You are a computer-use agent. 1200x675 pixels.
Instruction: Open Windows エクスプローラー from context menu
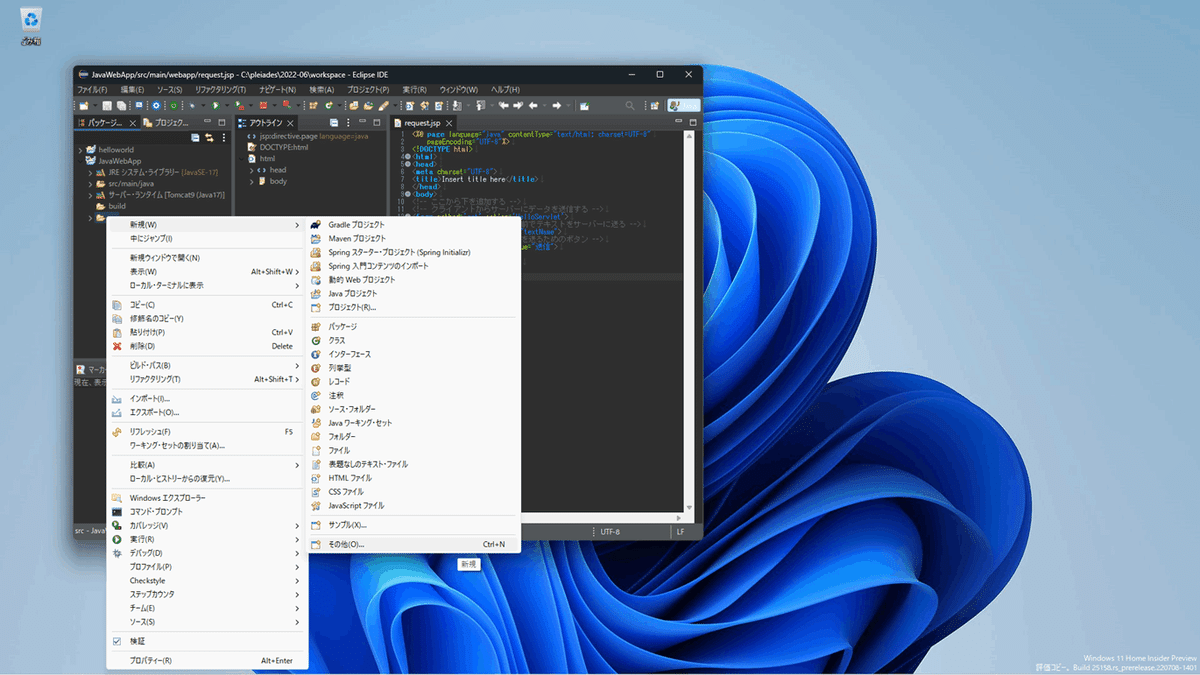[x=207, y=498]
